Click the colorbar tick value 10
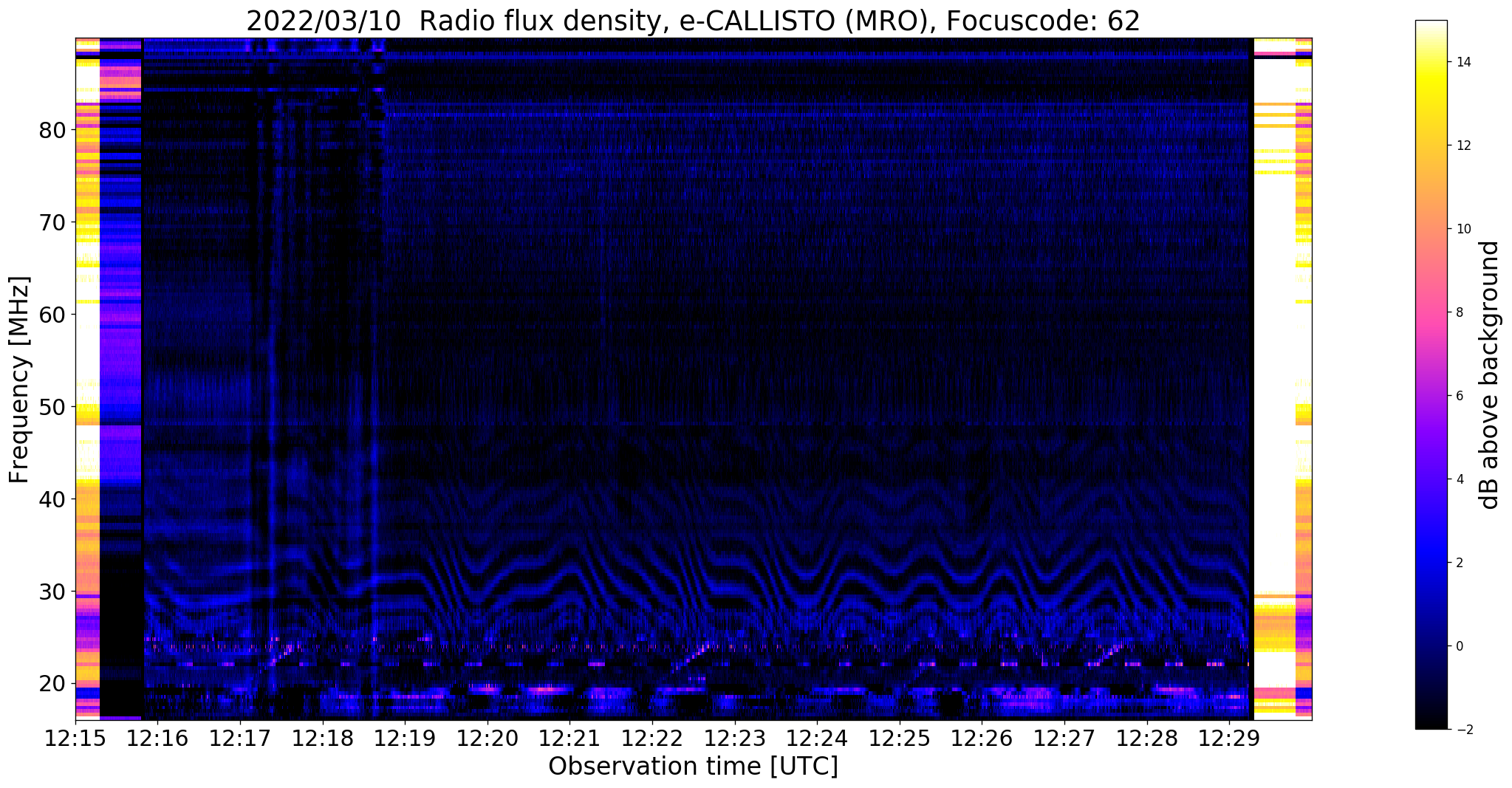The width and height of the screenshot is (1512, 788). (x=1463, y=229)
